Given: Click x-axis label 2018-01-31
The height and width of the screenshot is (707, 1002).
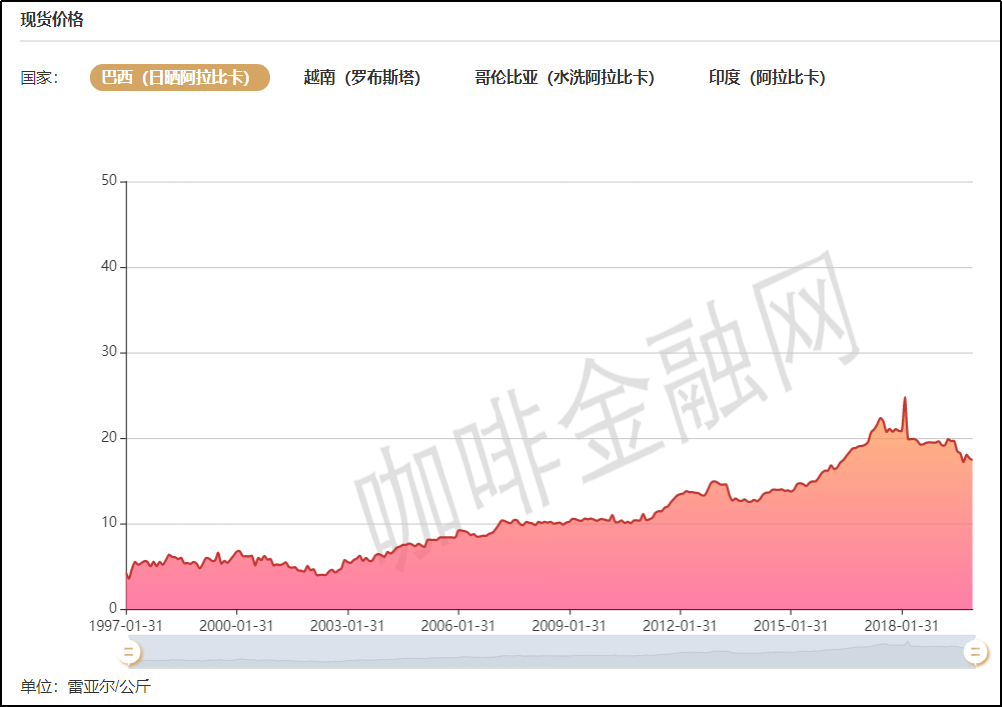Looking at the screenshot, I should point(902,625).
